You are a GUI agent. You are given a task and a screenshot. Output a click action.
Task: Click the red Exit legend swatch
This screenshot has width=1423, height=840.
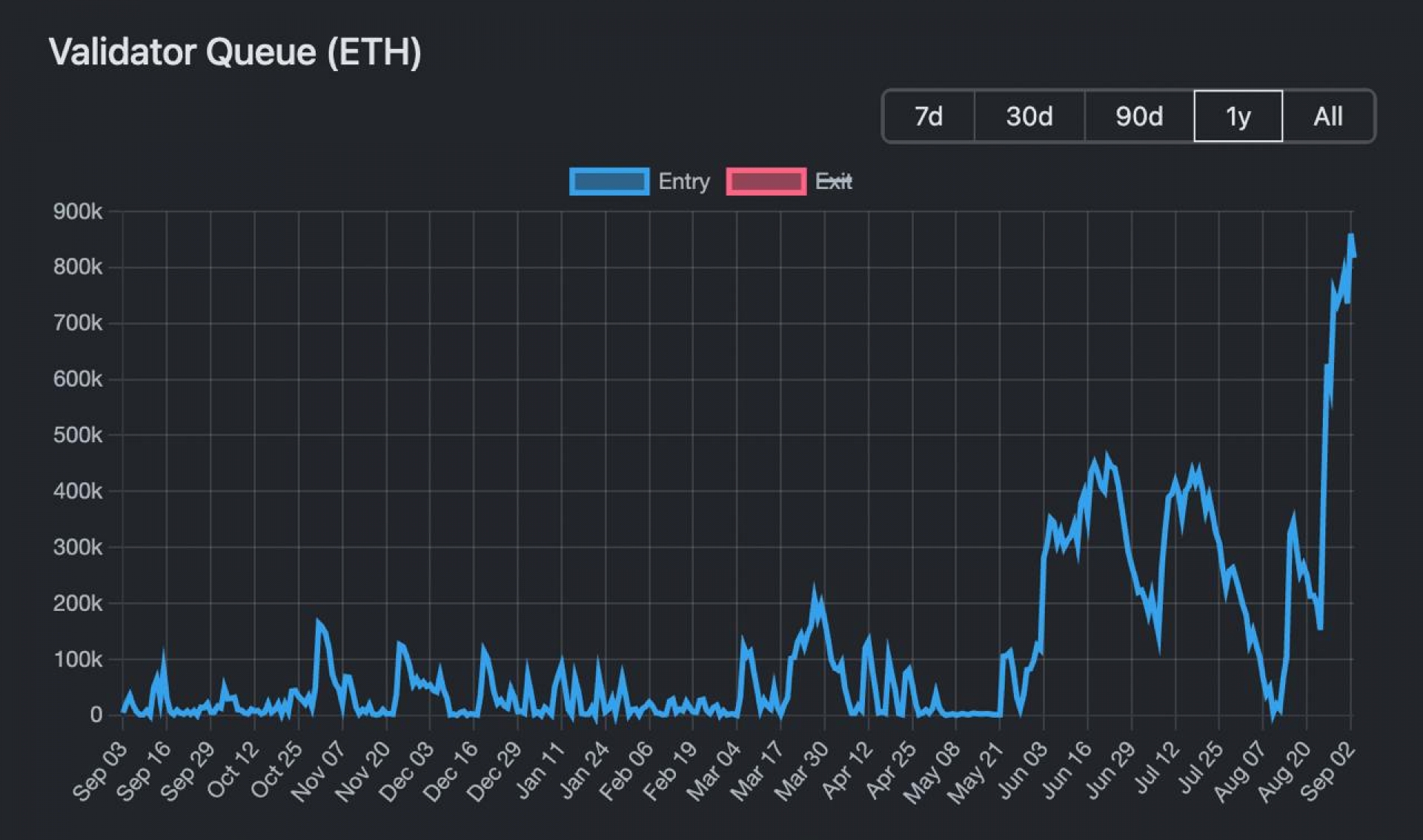point(766,181)
